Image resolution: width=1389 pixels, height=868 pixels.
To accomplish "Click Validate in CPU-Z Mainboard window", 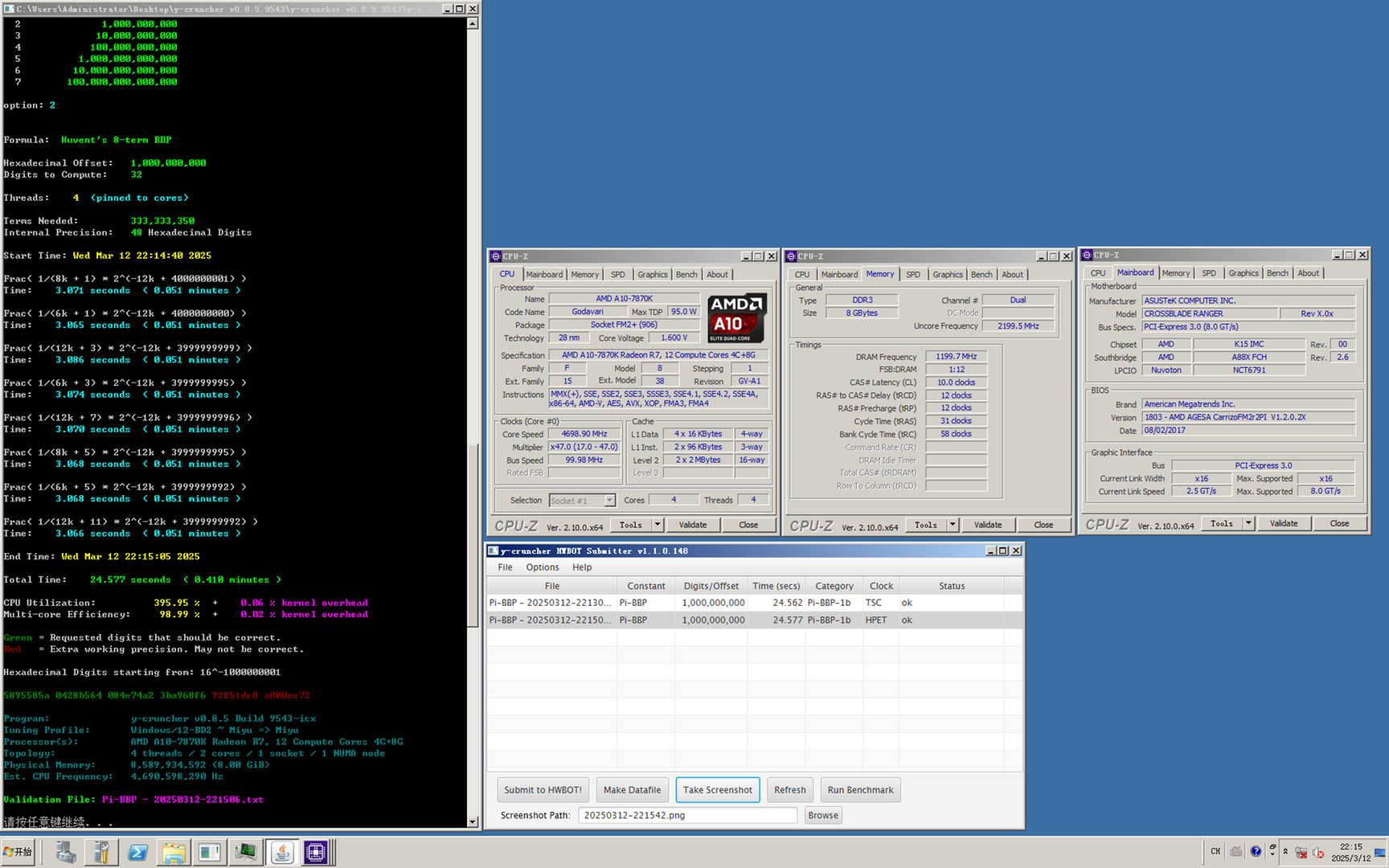I will [x=1284, y=523].
